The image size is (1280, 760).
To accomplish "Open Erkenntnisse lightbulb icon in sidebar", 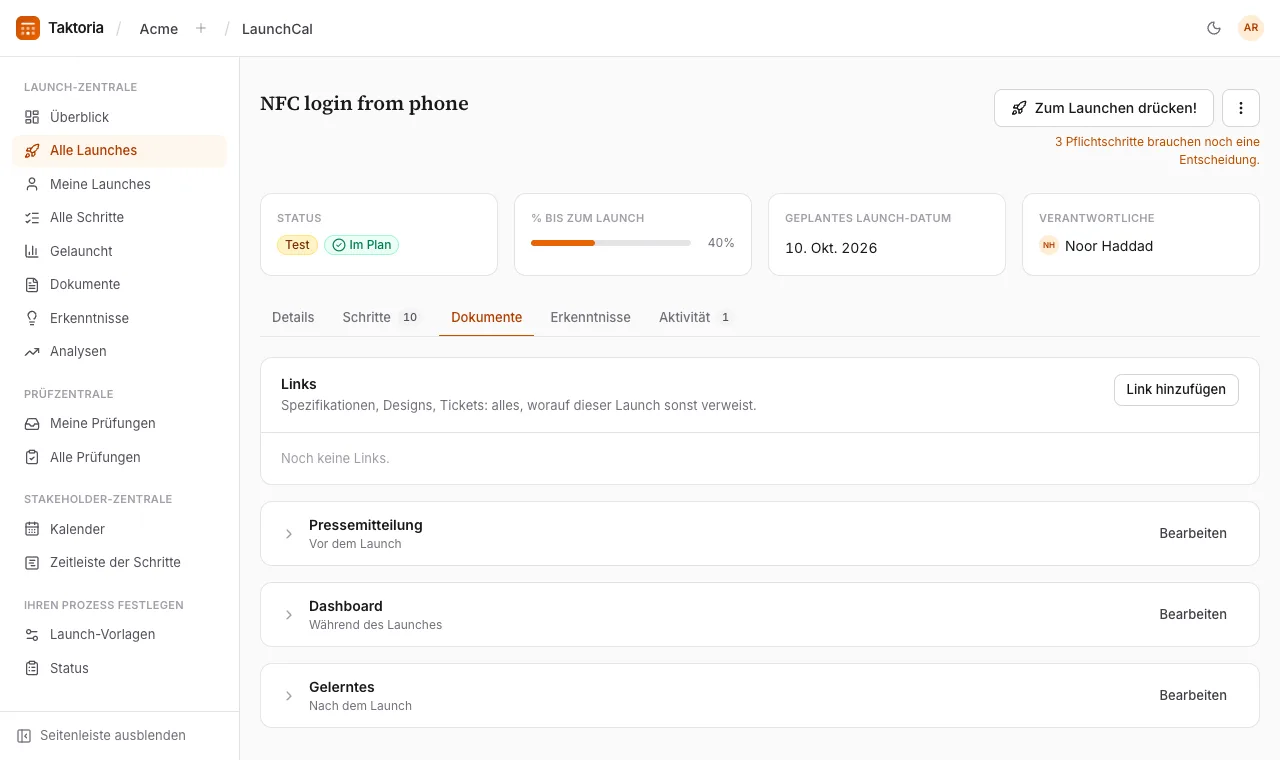I will point(32,318).
